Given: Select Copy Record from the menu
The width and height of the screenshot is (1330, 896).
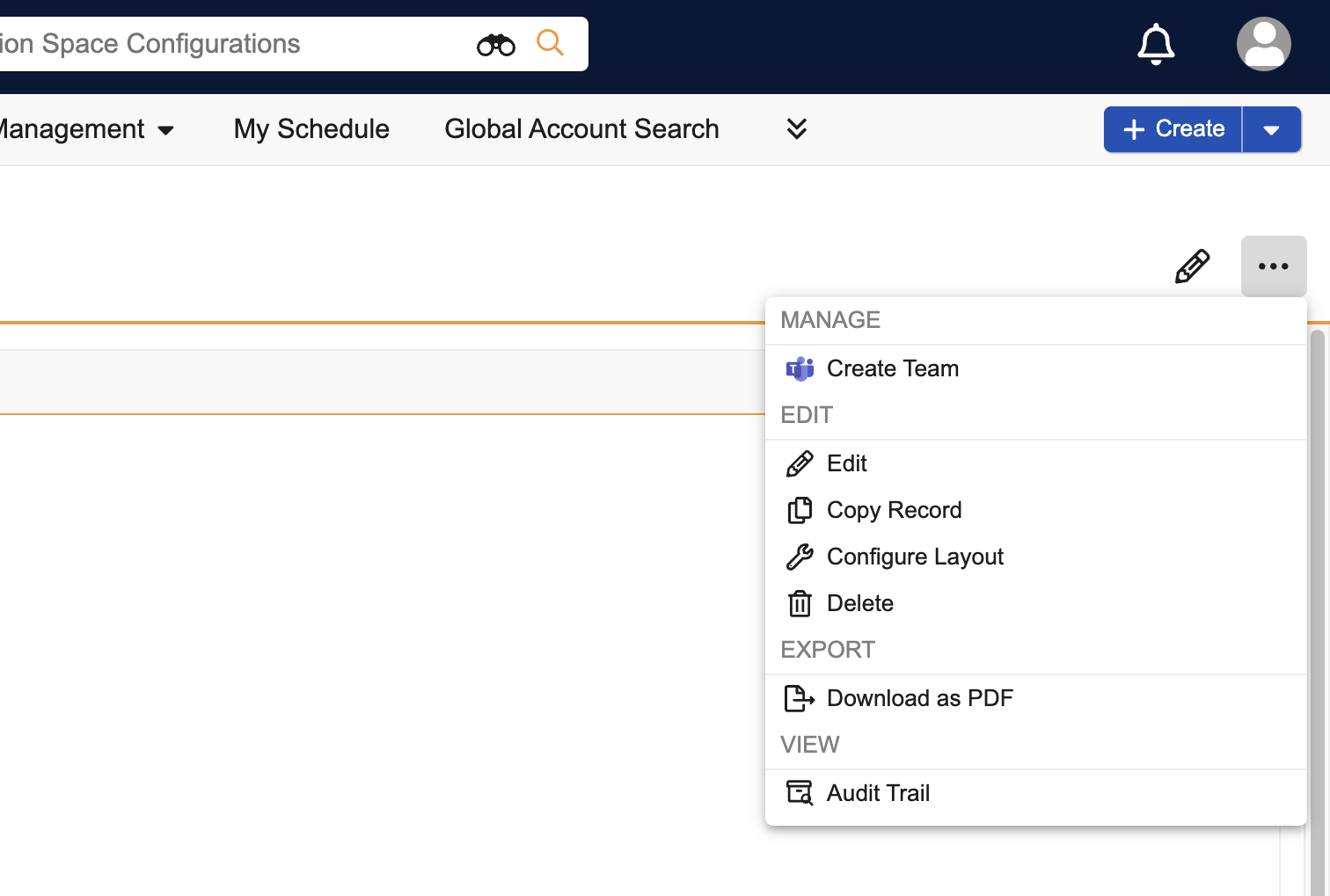Looking at the screenshot, I should (894, 511).
